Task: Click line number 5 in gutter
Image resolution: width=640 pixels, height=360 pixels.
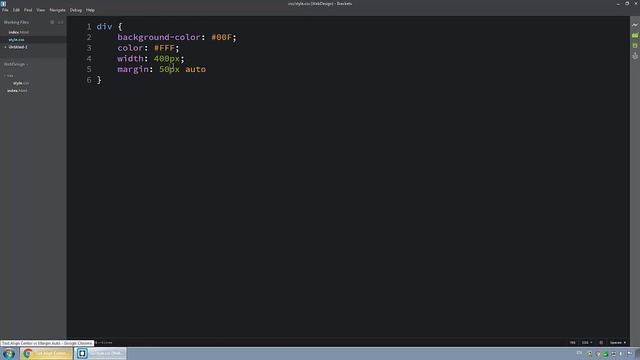Action: (x=89, y=69)
